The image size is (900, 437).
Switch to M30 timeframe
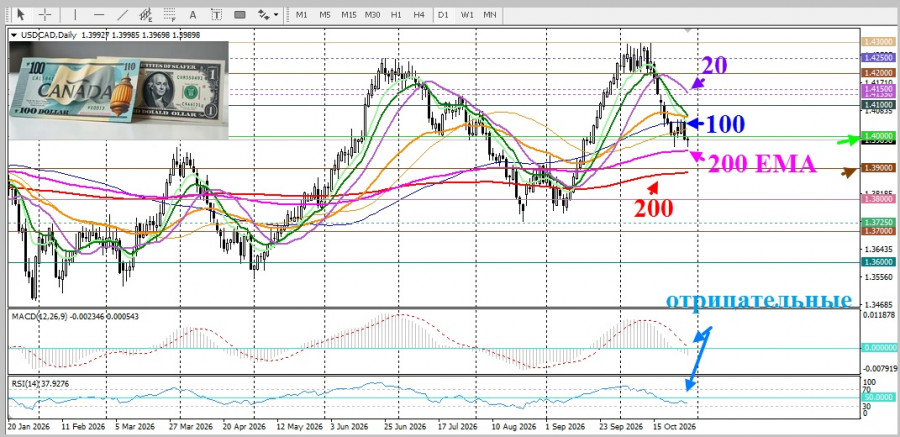373,15
